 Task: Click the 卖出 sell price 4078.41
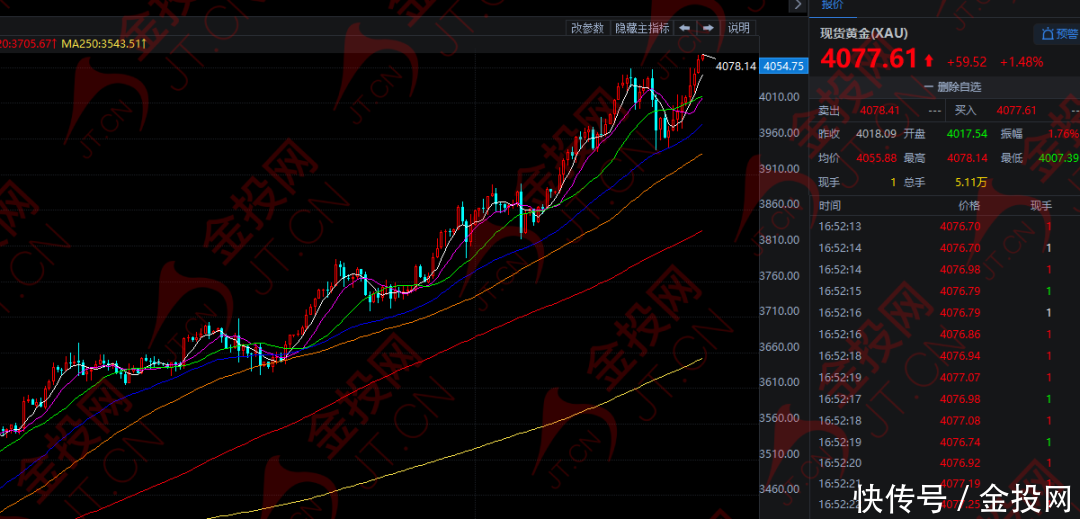coord(880,110)
